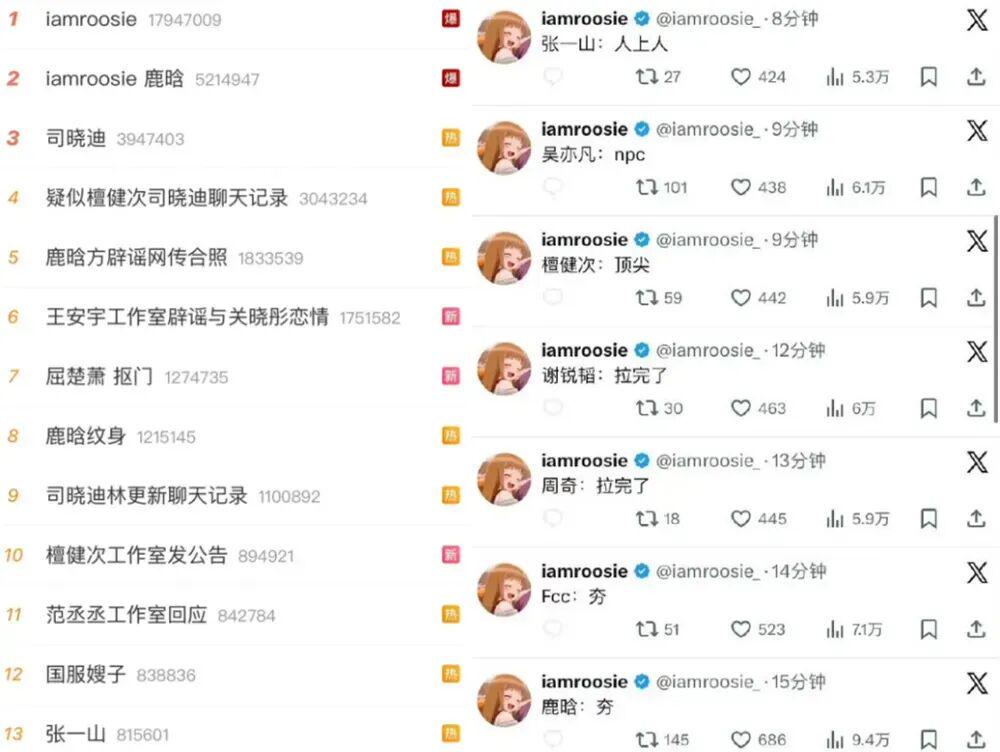
Task: Bookmark the 檀健次 顶尖 post
Action: tap(929, 298)
